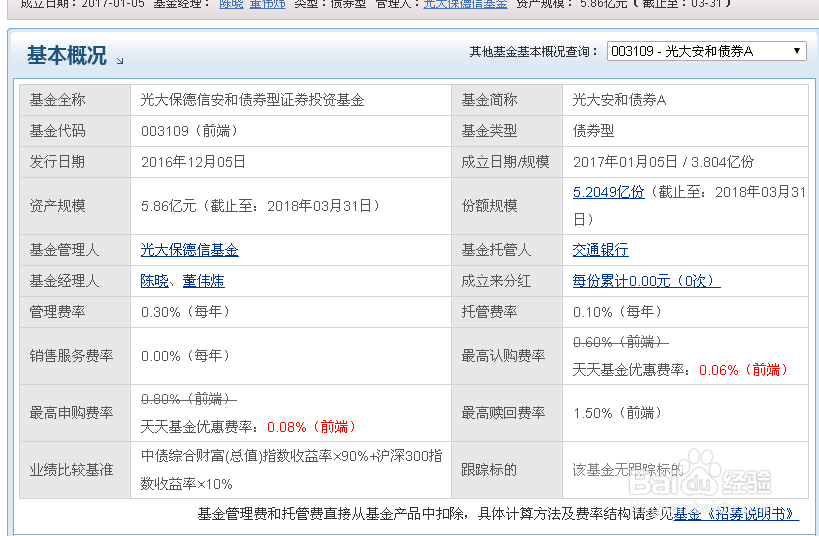Screen dimensions: 819x536
Task: Select fund code 003109（前端）
Action: tap(191, 131)
